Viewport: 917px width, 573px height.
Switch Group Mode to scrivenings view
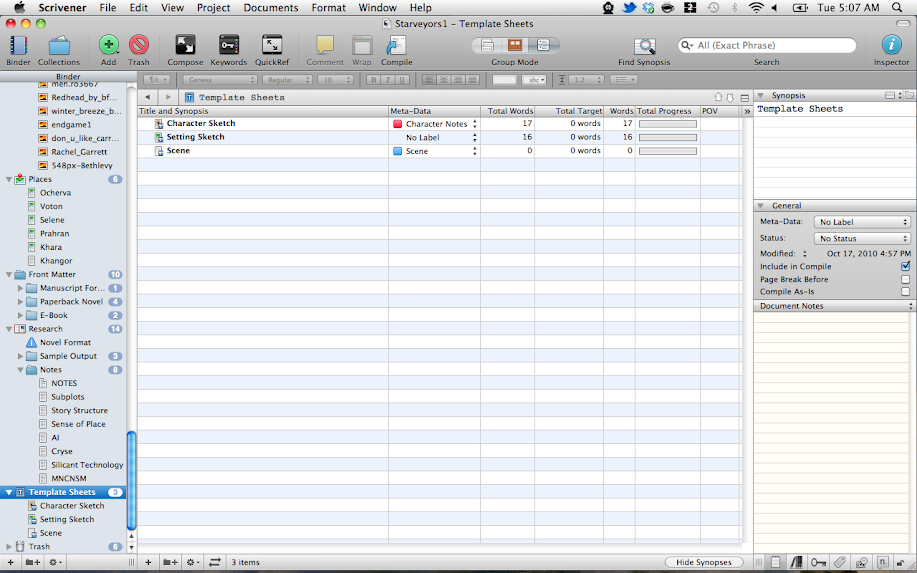[487, 45]
